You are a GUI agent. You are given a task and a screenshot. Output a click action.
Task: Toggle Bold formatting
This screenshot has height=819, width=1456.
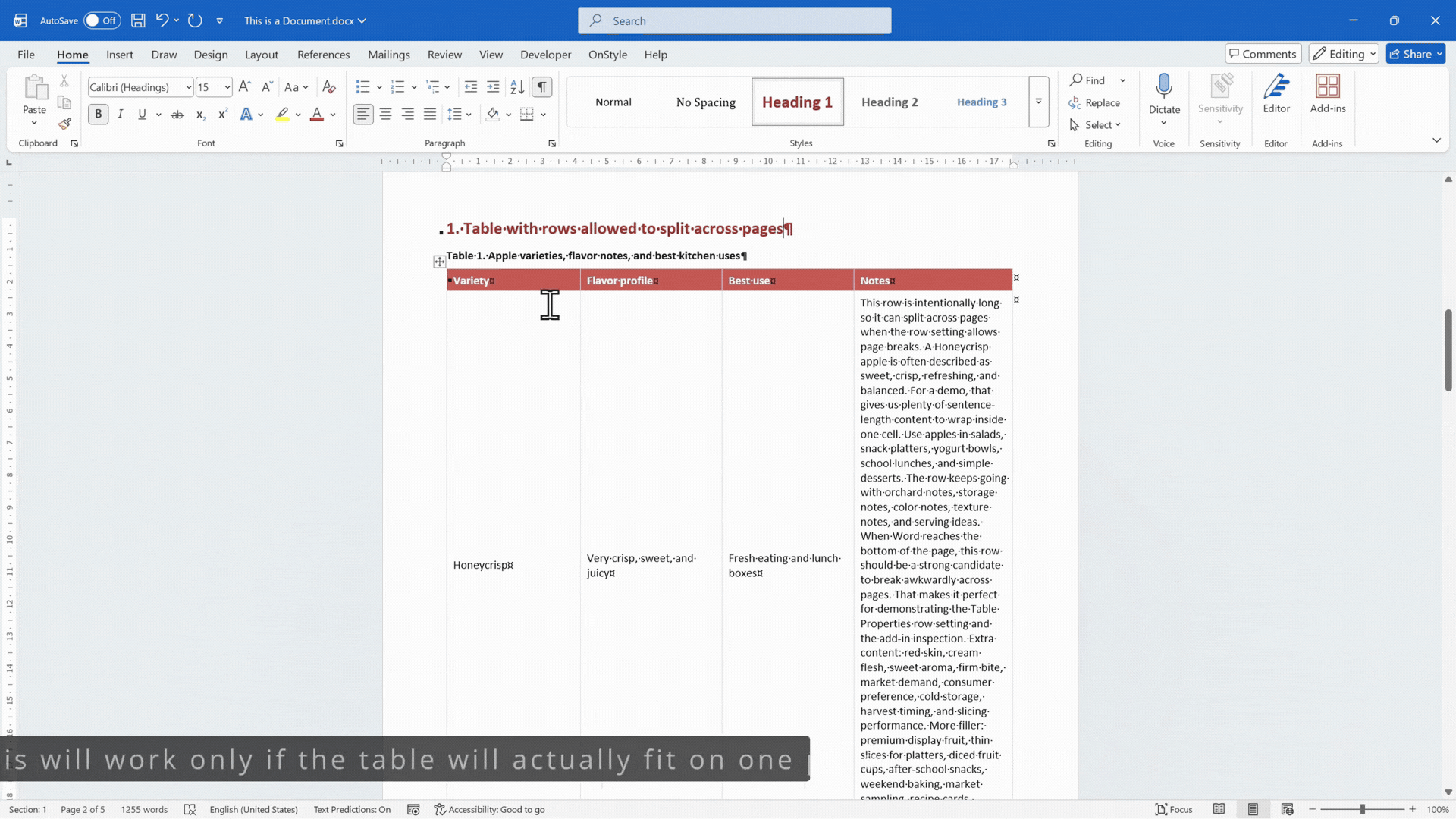(98, 115)
